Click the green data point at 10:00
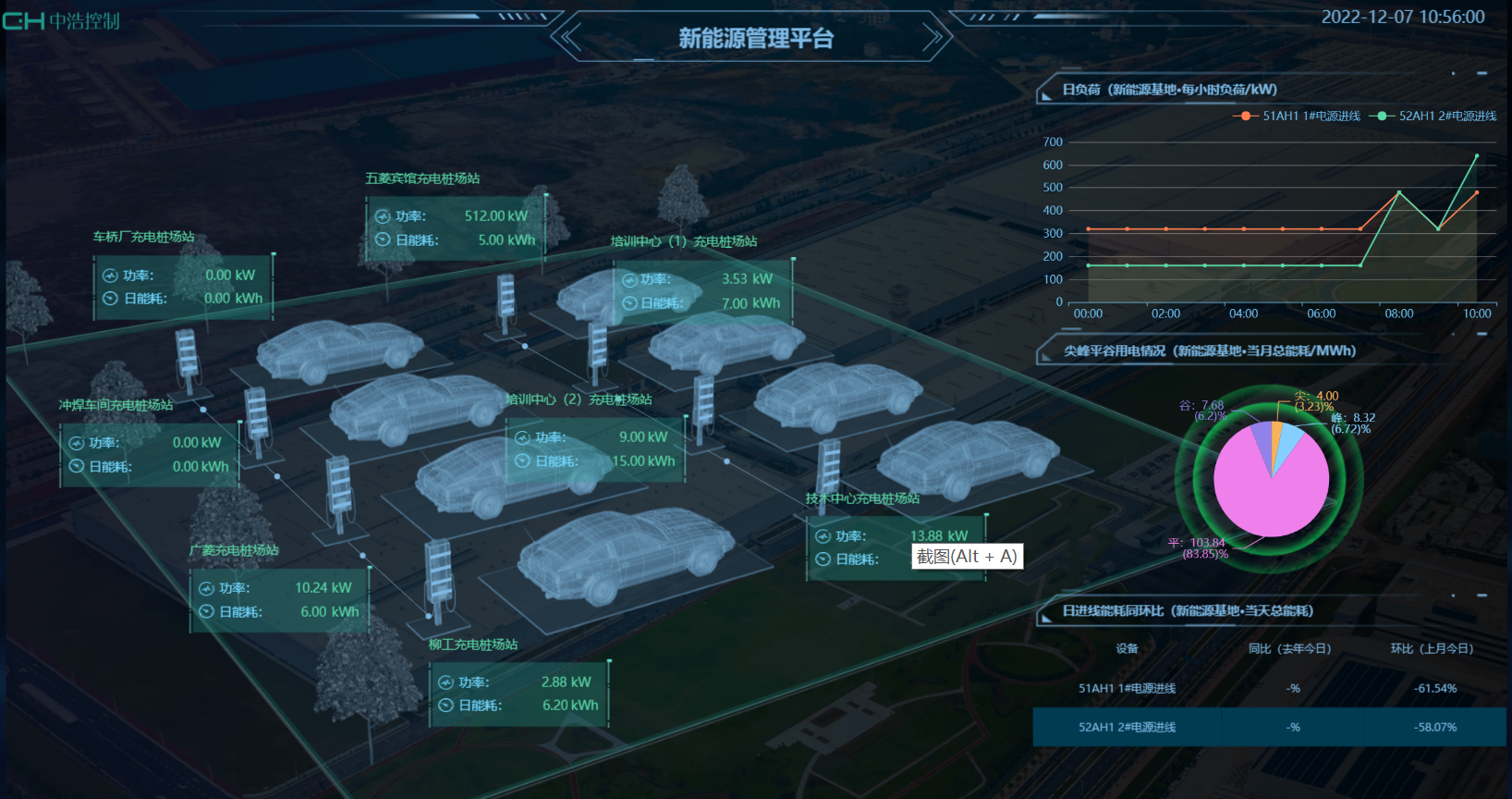Screen dimensions: 1512x799 [1476, 156]
